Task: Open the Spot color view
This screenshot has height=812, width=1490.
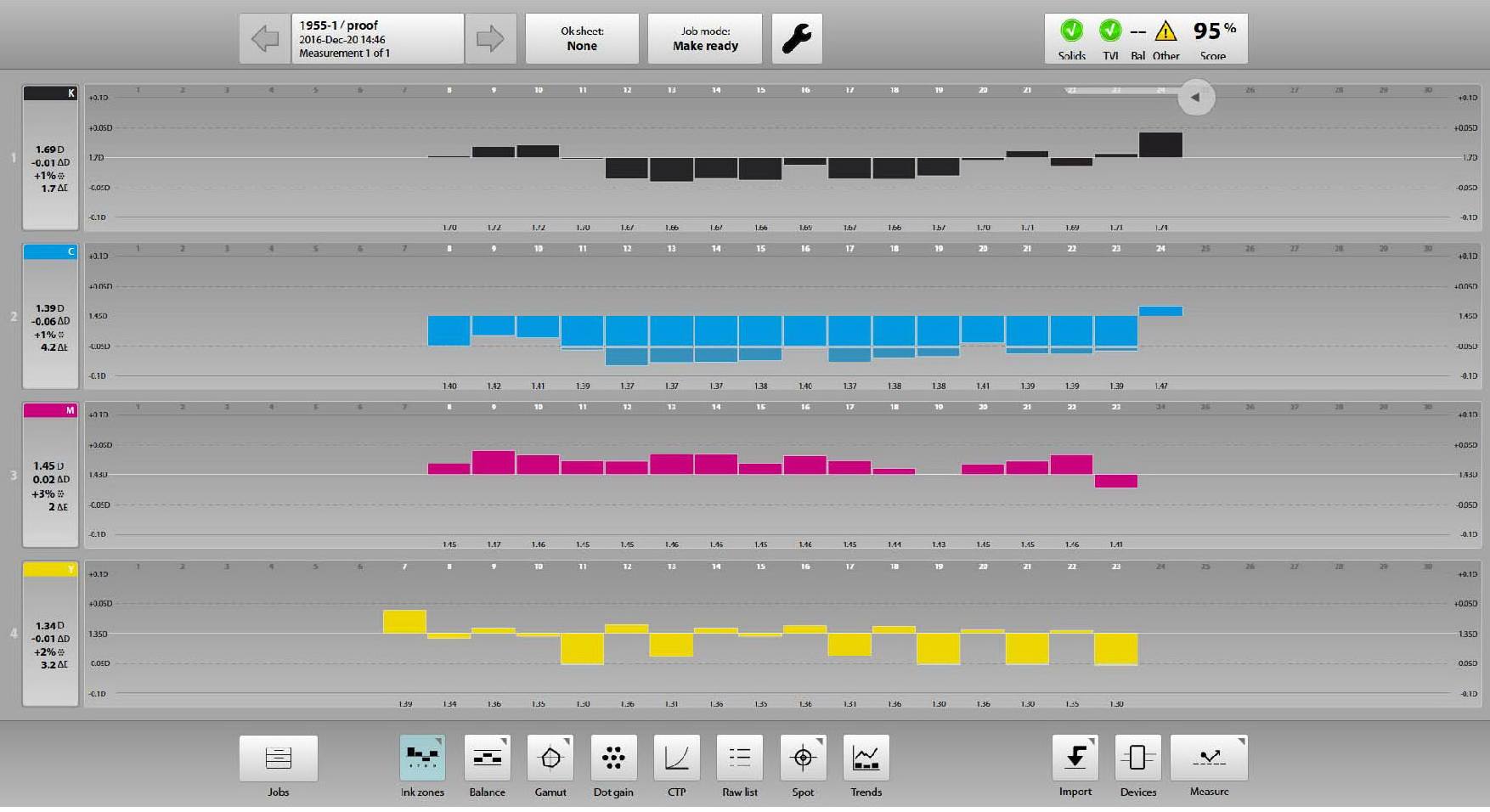Action: [803, 758]
